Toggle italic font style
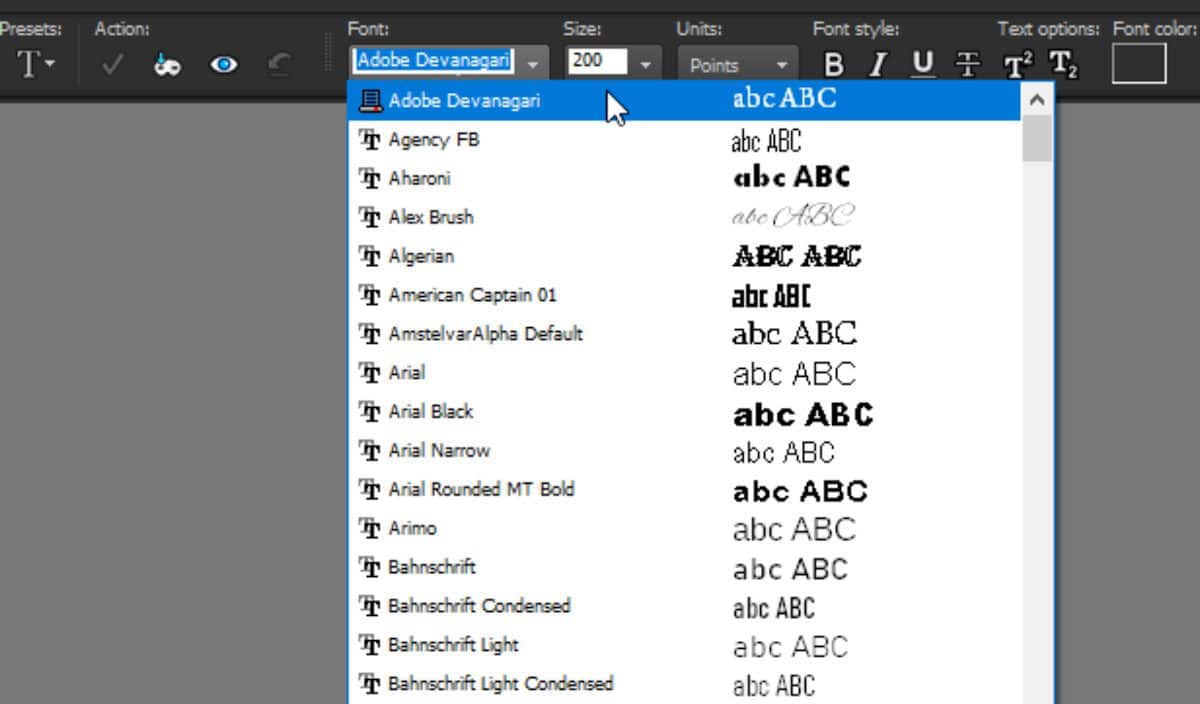The image size is (1200, 704). click(877, 64)
